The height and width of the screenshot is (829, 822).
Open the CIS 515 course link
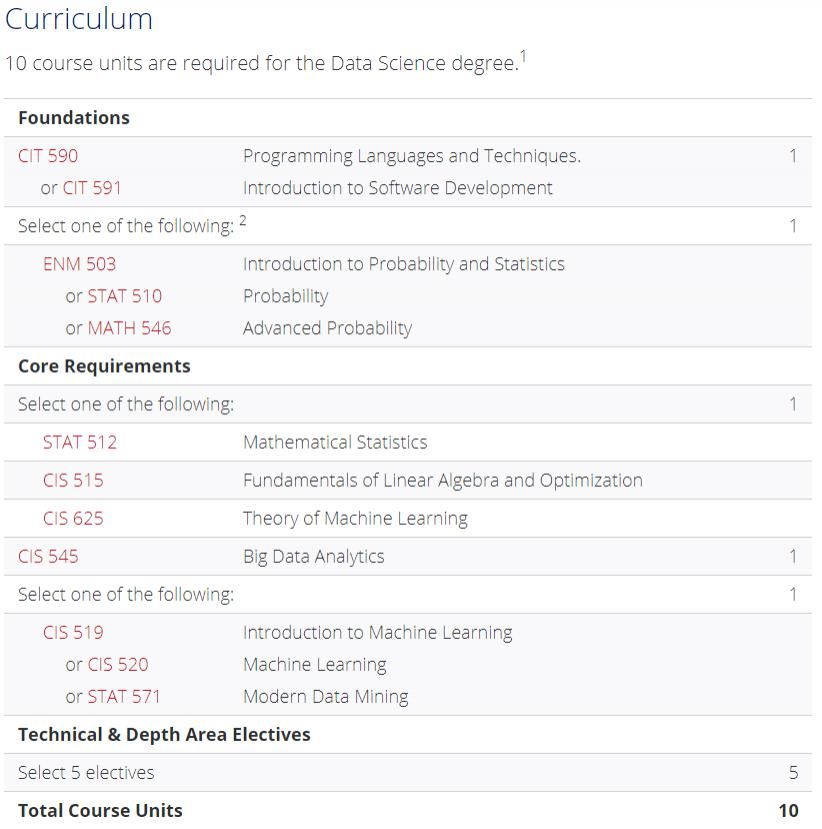[73, 480]
